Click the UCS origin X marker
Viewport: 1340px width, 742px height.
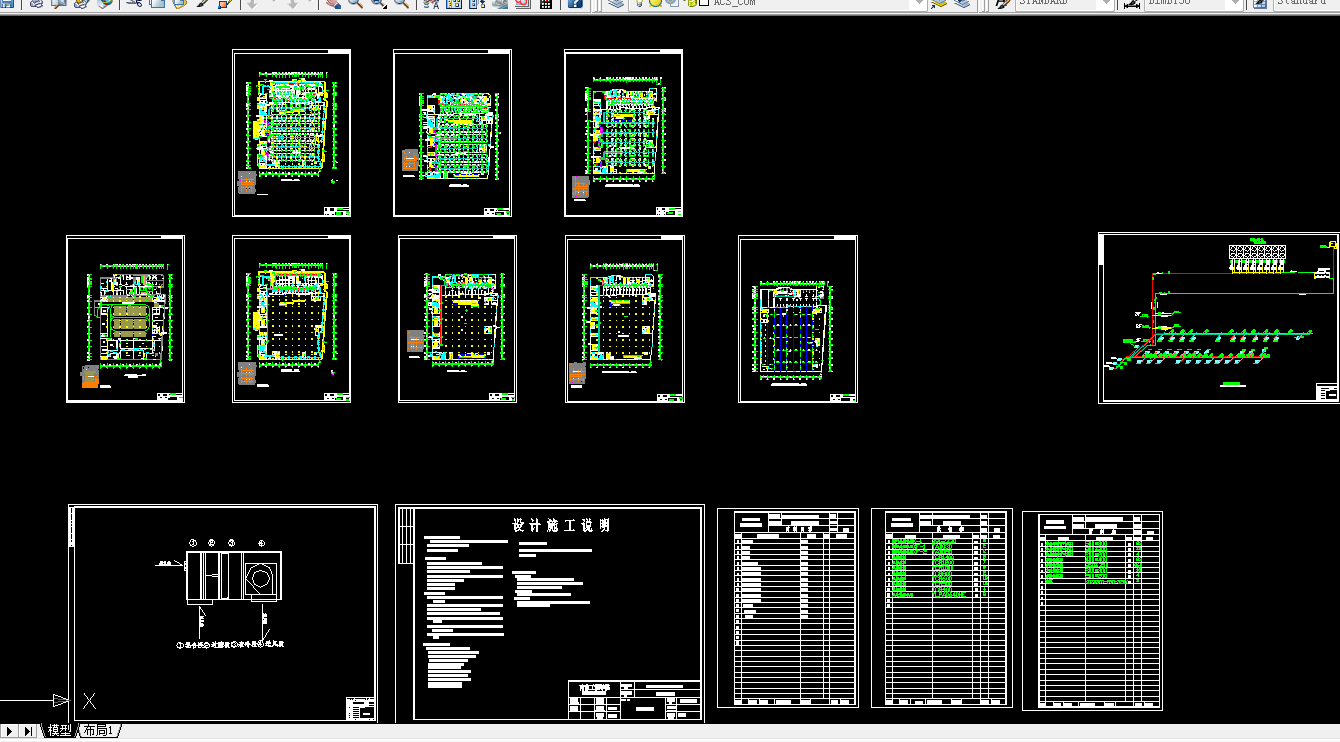click(89, 700)
